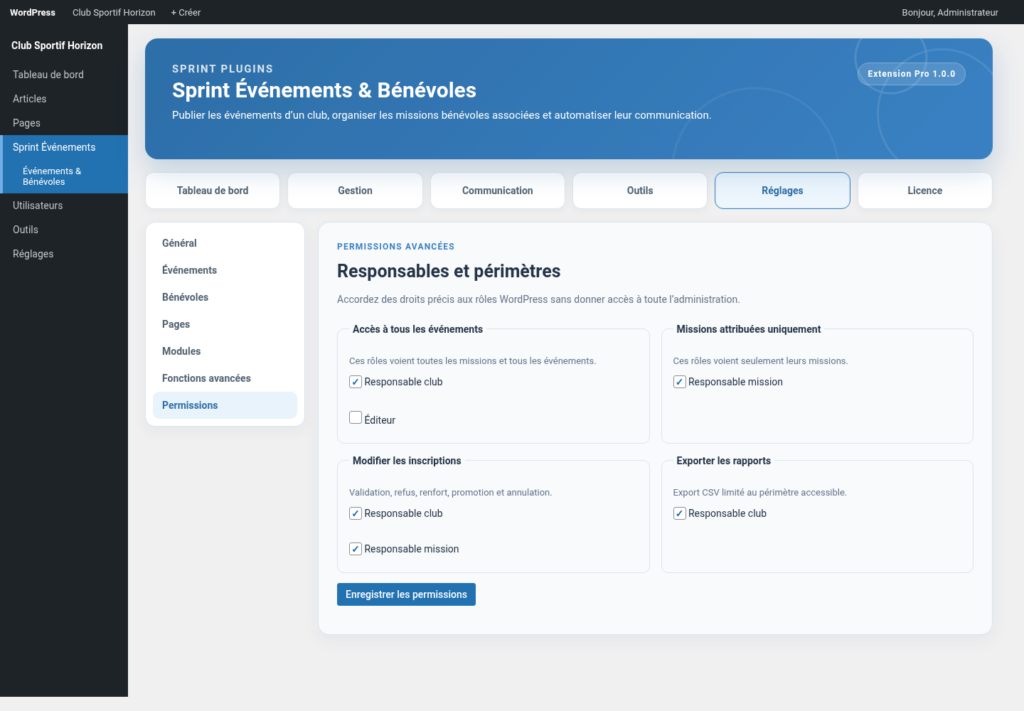The width and height of the screenshot is (1024, 711).
Task: Uncheck Responsable mission under Missions attribuées uniquement
Action: click(679, 382)
